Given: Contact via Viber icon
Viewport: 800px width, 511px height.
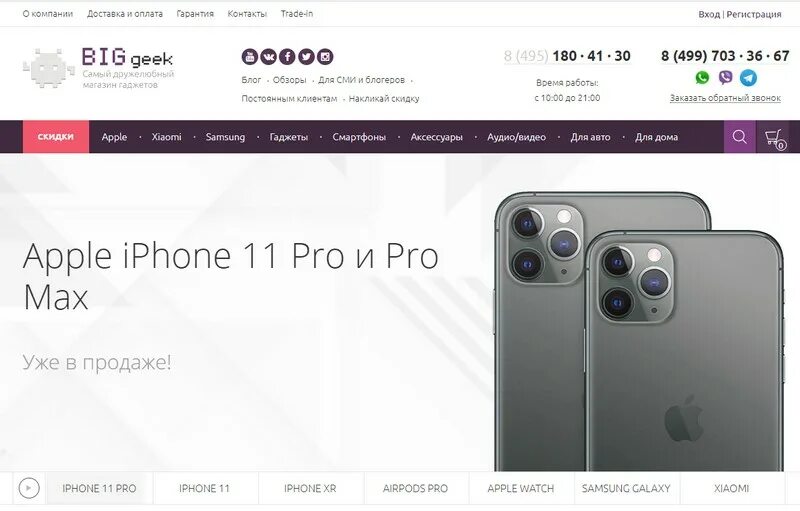Looking at the screenshot, I should click(725, 78).
